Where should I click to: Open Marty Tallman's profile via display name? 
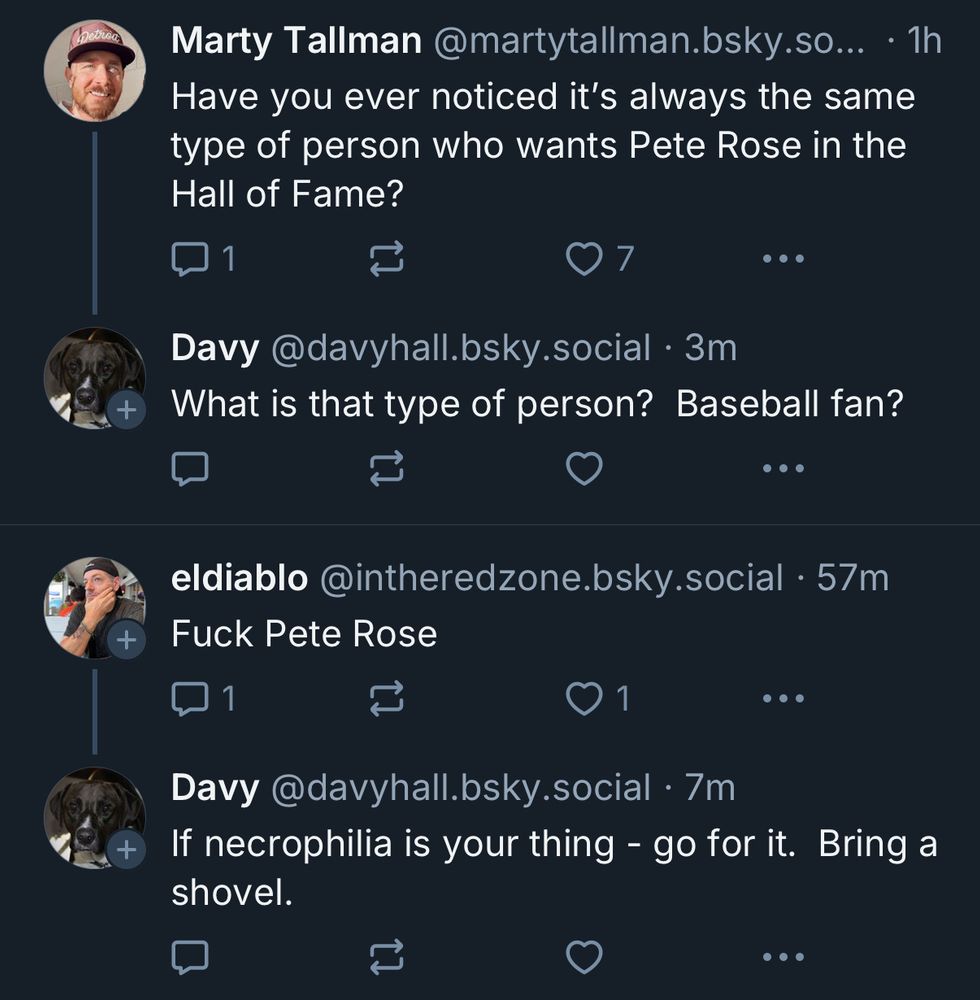(x=296, y=41)
